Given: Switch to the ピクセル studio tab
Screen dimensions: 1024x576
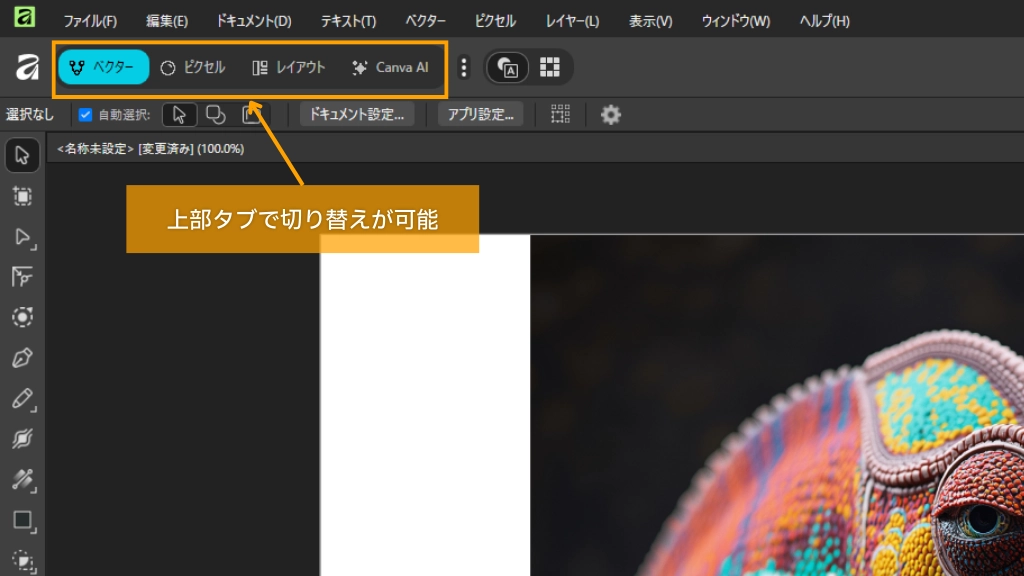Looking at the screenshot, I should [x=193, y=68].
